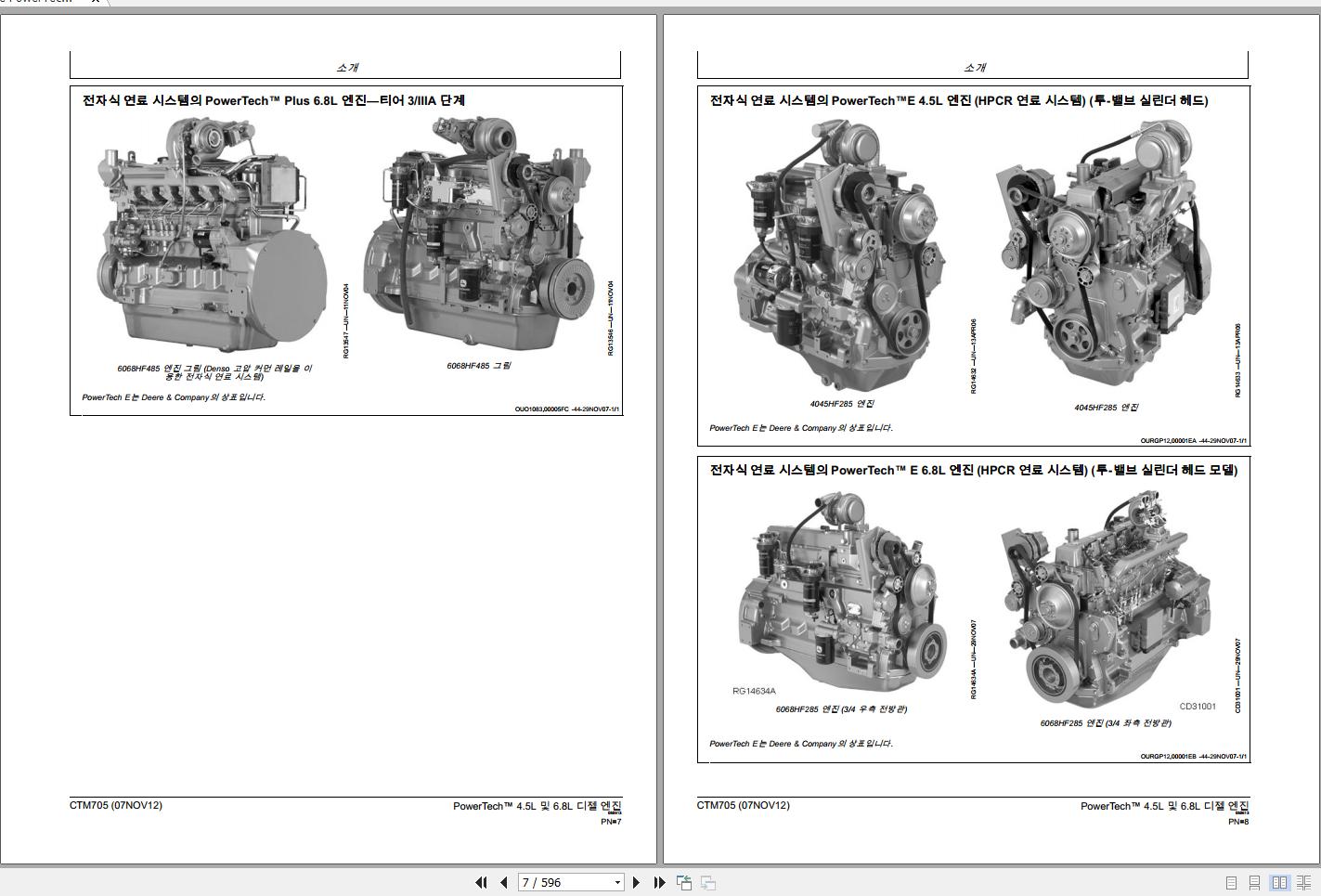Click the left 4045HF285 engine image
This screenshot has width=1321, height=896.
click(841, 255)
